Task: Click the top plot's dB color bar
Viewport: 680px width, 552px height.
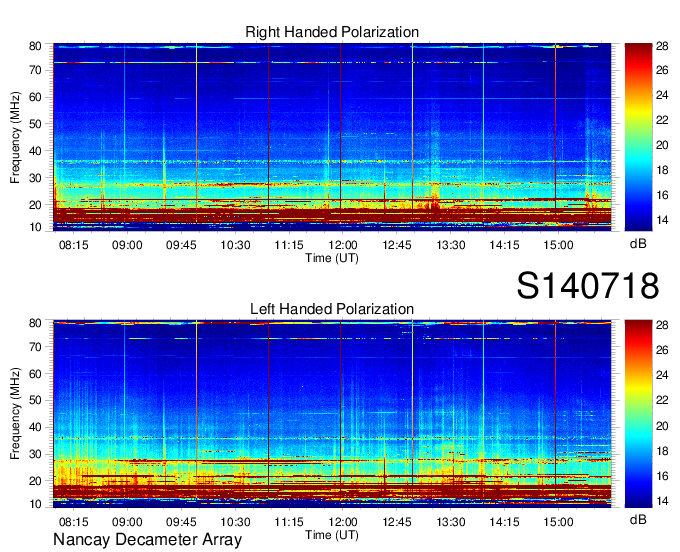Action: [638, 137]
